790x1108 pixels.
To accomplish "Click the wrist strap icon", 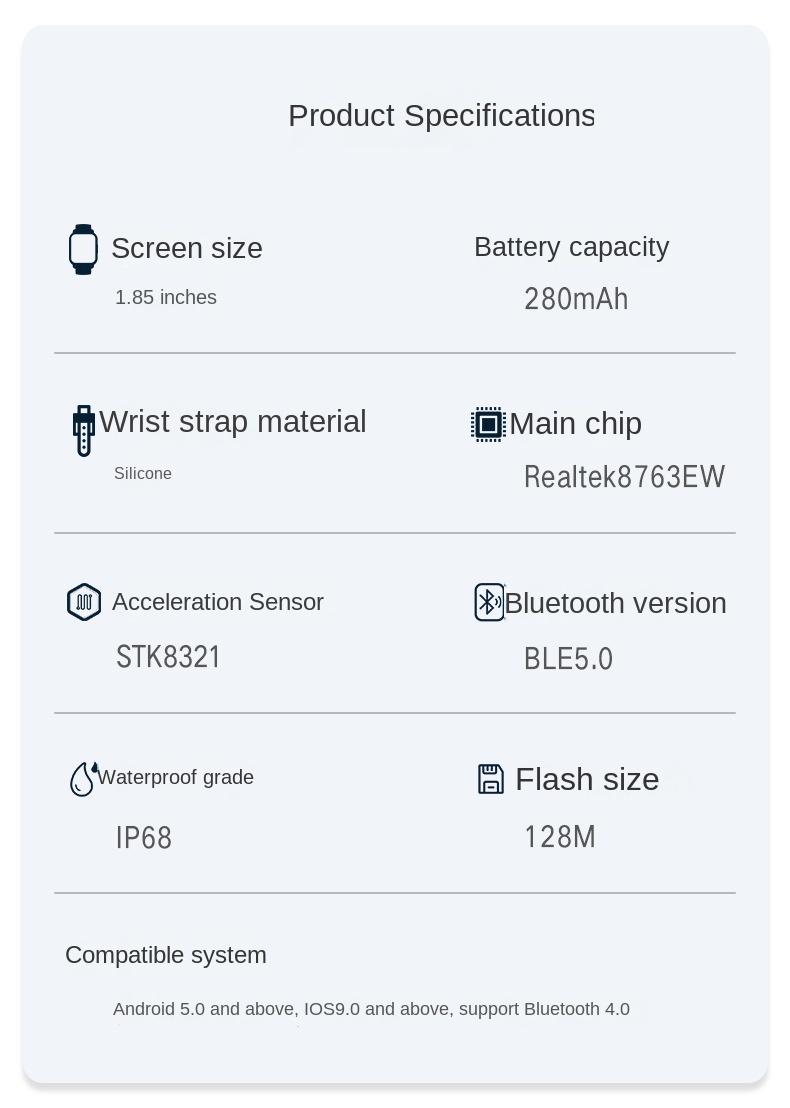I will tap(84, 430).
